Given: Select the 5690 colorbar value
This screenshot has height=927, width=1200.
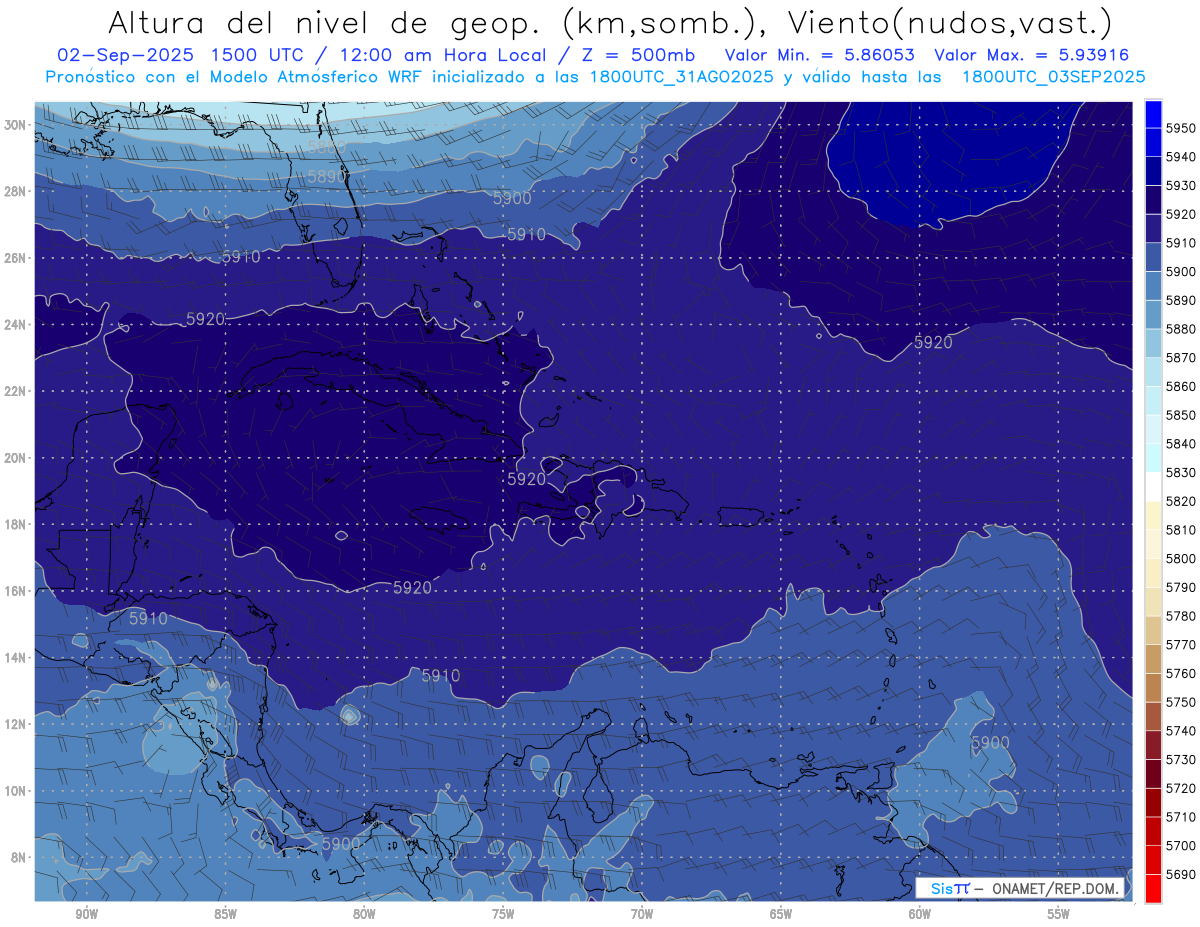Looking at the screenshot, I should tap(1181, 875).
